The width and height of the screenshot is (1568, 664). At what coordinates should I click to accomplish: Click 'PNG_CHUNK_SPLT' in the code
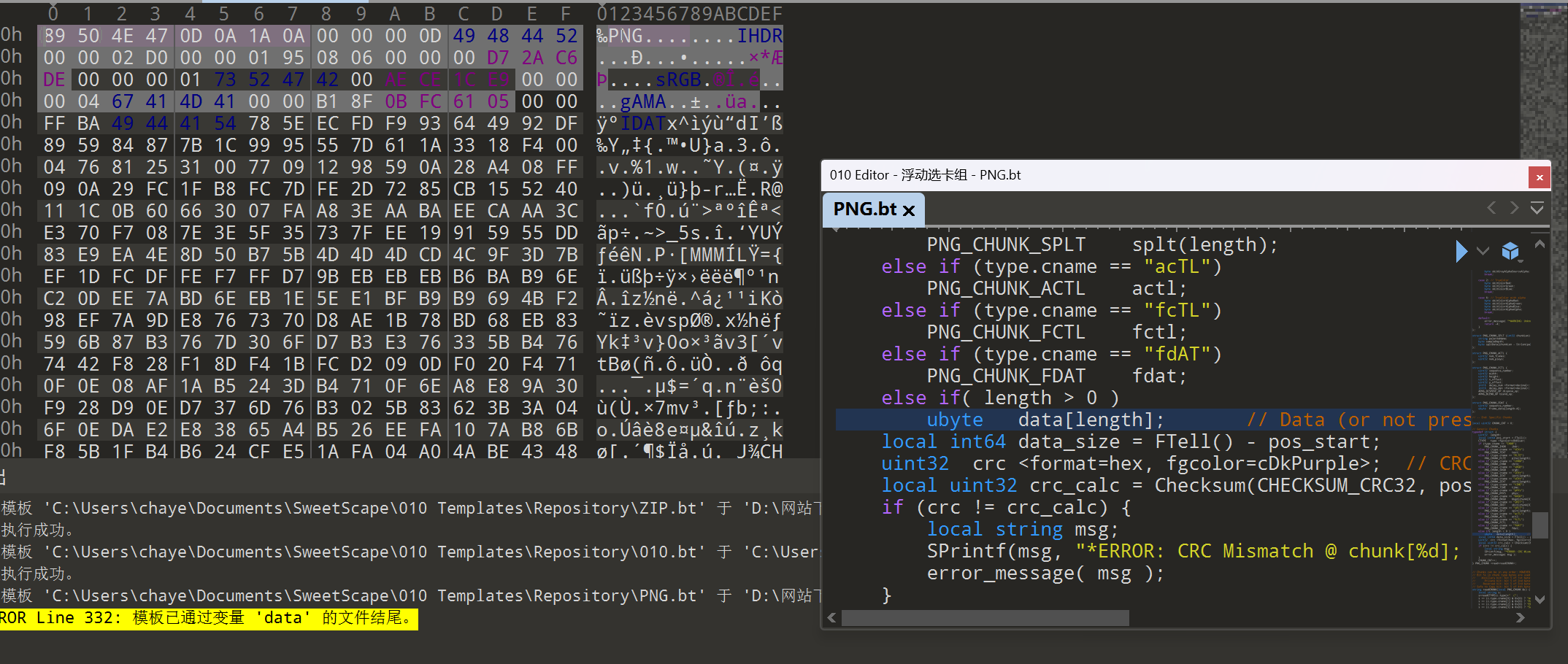1006,244
